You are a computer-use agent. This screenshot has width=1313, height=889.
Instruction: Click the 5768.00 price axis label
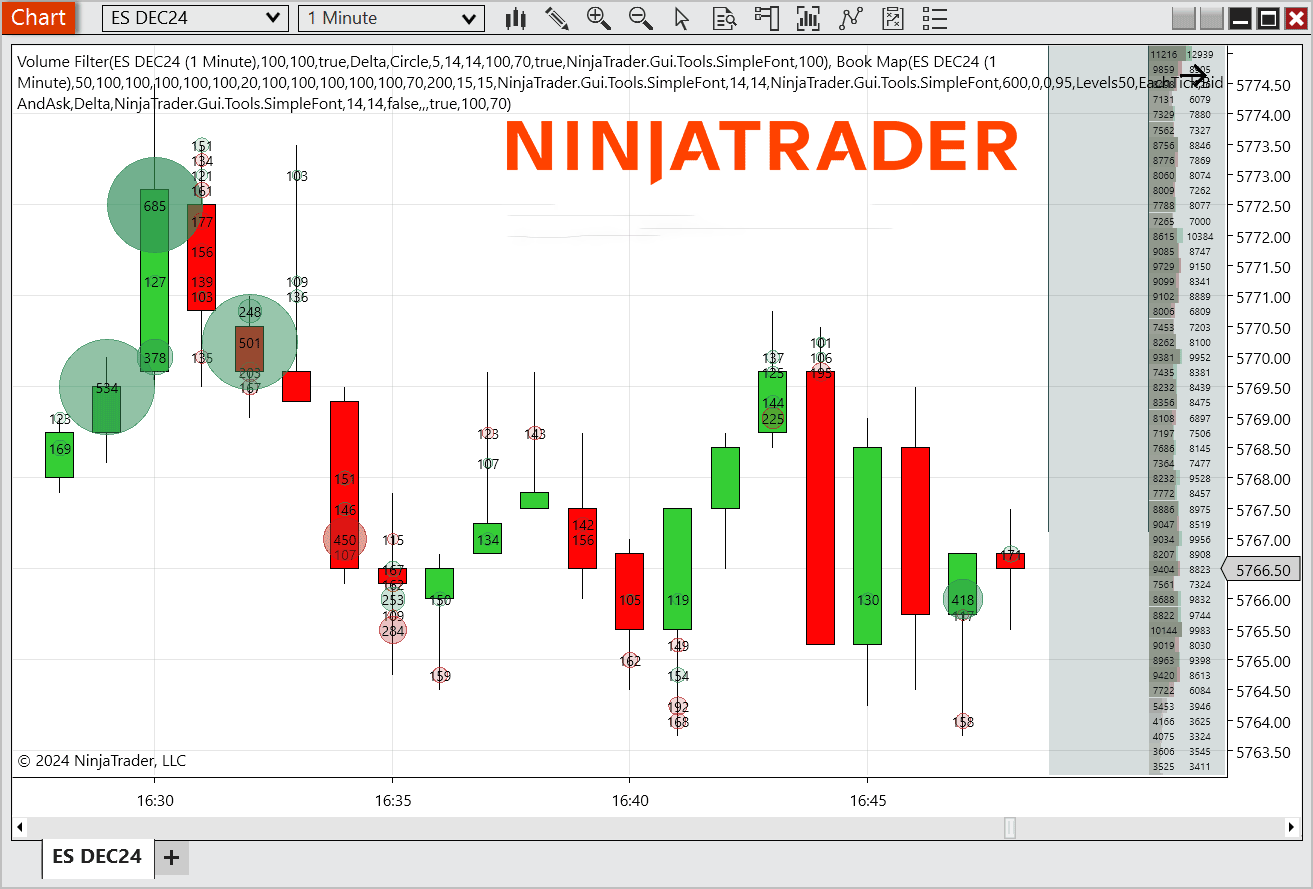(1262, 479)
